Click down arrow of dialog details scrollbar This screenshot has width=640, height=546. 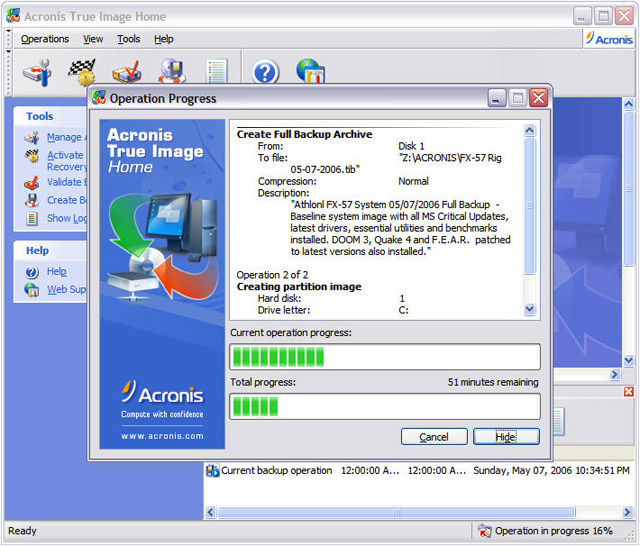[x=529, y=309]
